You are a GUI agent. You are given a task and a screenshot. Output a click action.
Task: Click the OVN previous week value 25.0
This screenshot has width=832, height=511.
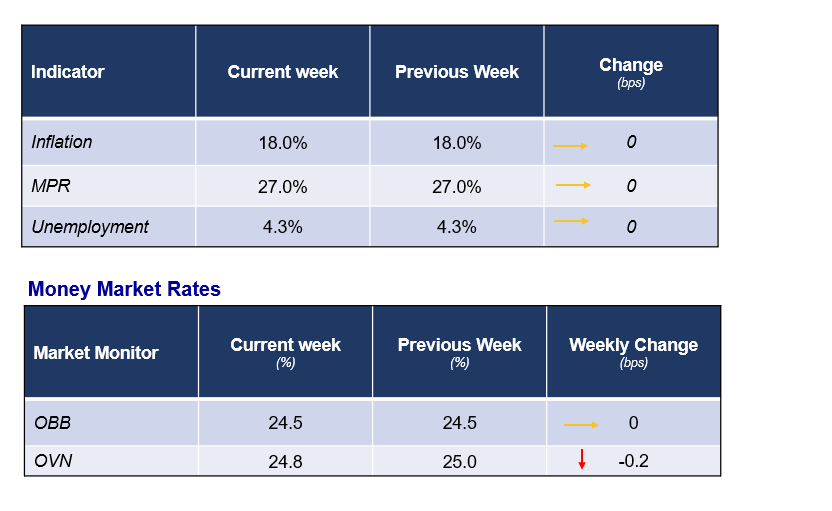tap(459, 460)
